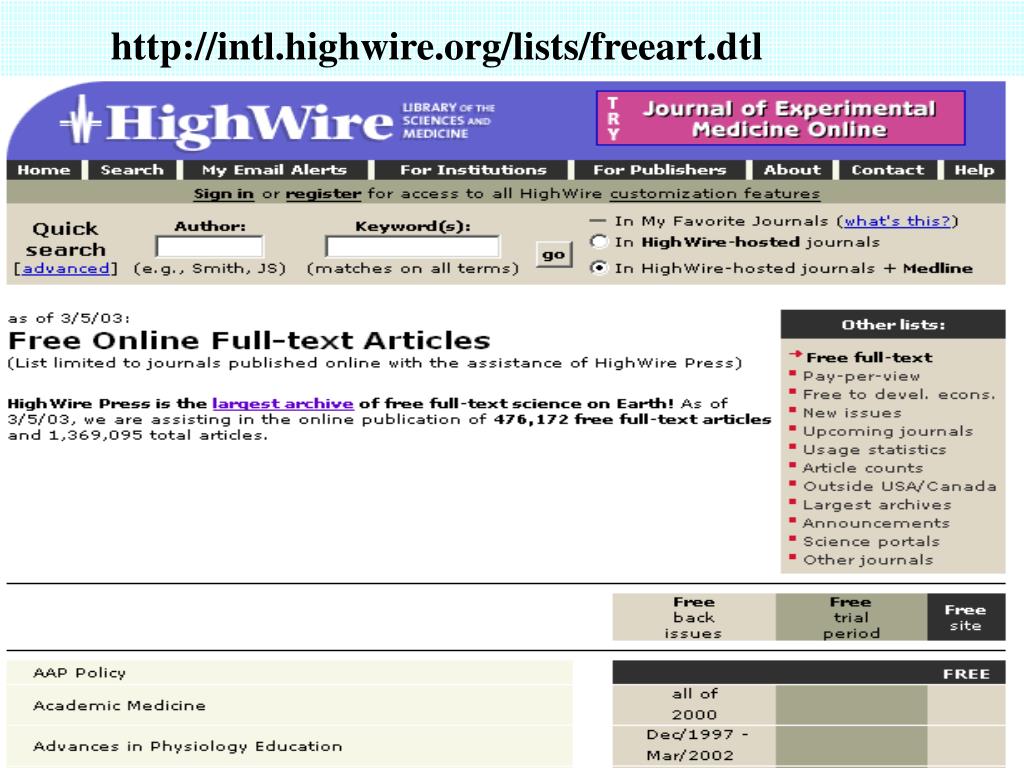Open the what's this? link
Viewport: 1024px width, 768px height.
(897, 221)
